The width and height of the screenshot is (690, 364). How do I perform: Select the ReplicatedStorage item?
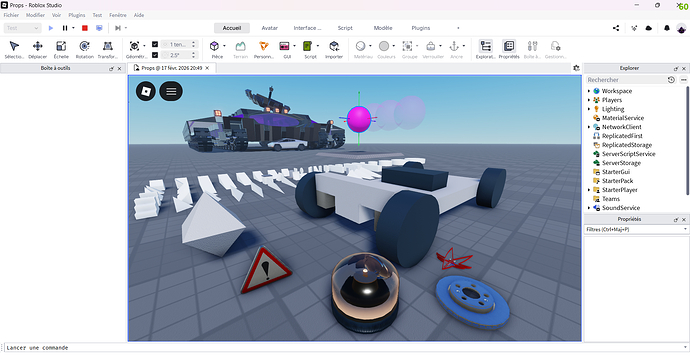pyautogui.click(x=627, y=145)
